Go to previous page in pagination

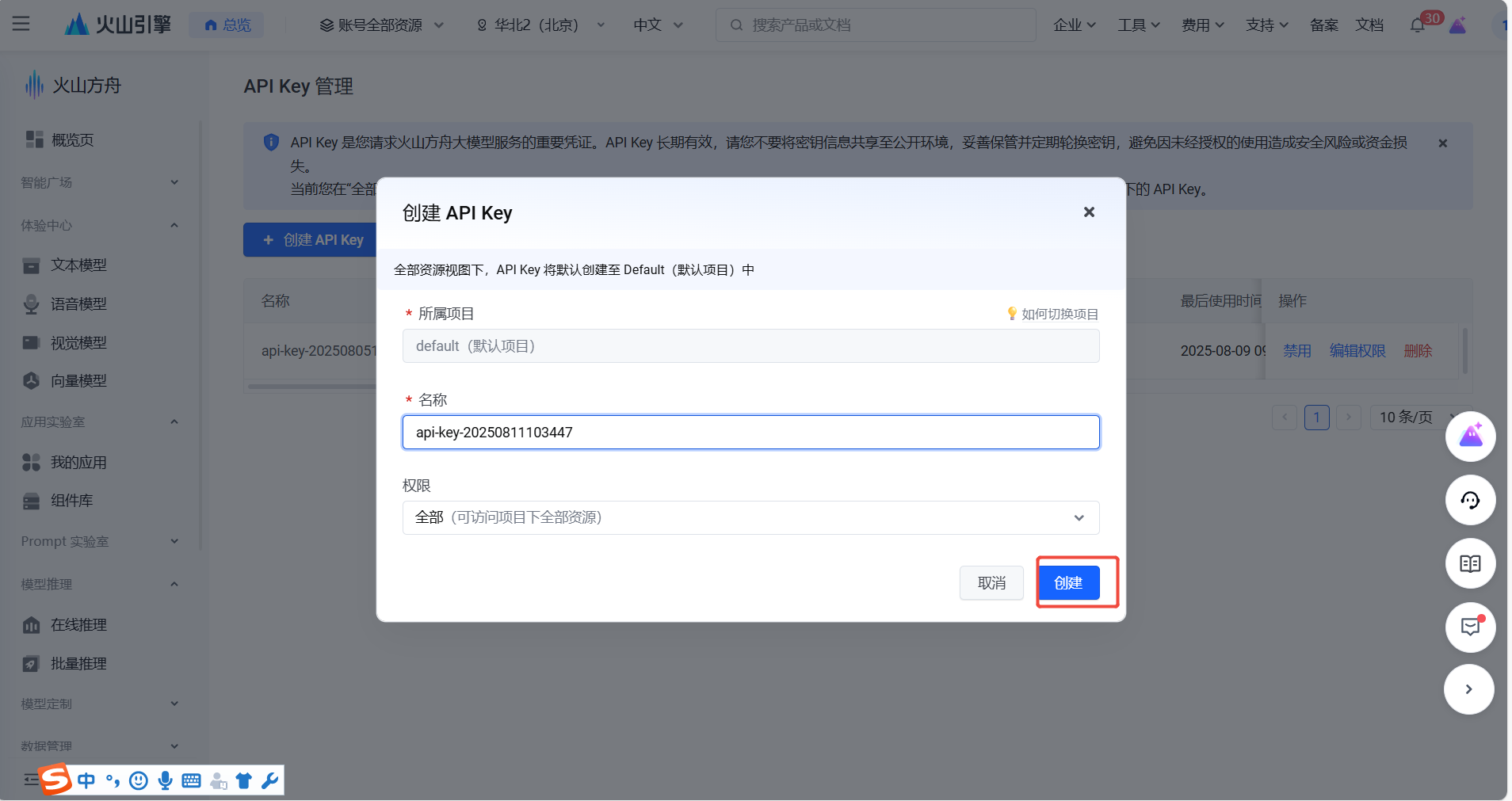coord(1285,417)
